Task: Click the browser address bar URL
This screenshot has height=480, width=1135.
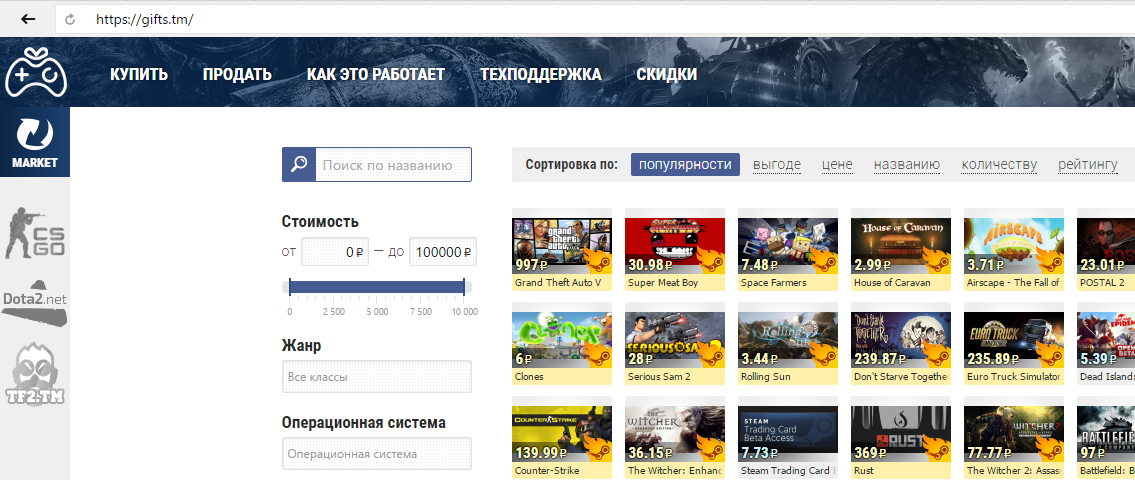Action: coord(145,20)
